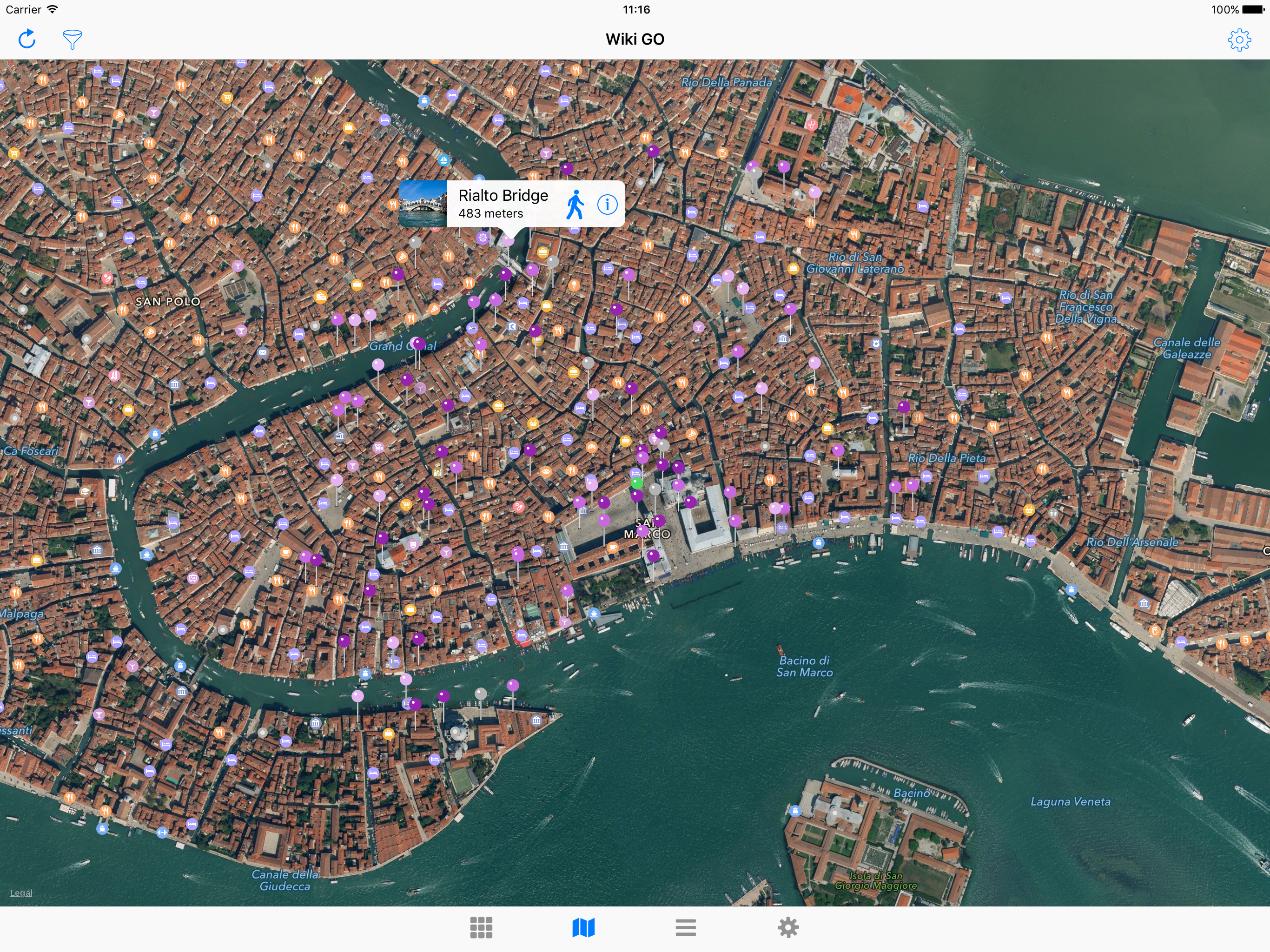This screenshot has width=1270, height=952.
Task: Open settings via the blue gear icon
Action: pos(1240,40)
